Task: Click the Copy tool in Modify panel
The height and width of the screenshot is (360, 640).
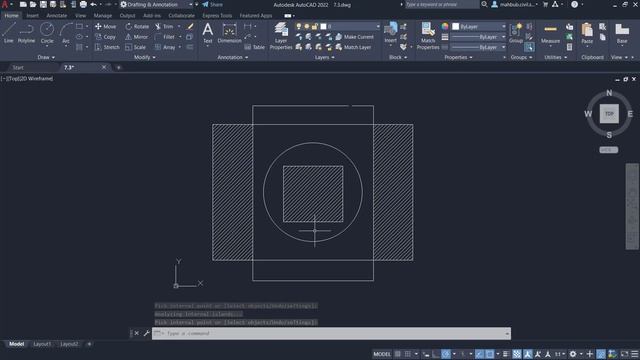Action: [x=105, y=37]
